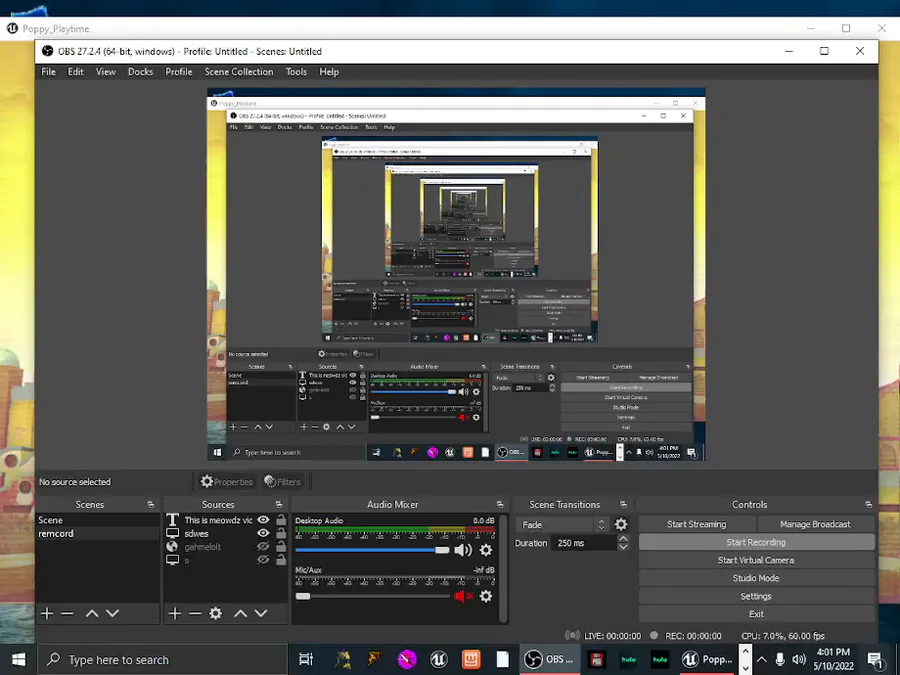
Task: Open source properties gear in Sources toolbar
Action: coord(216,613)
